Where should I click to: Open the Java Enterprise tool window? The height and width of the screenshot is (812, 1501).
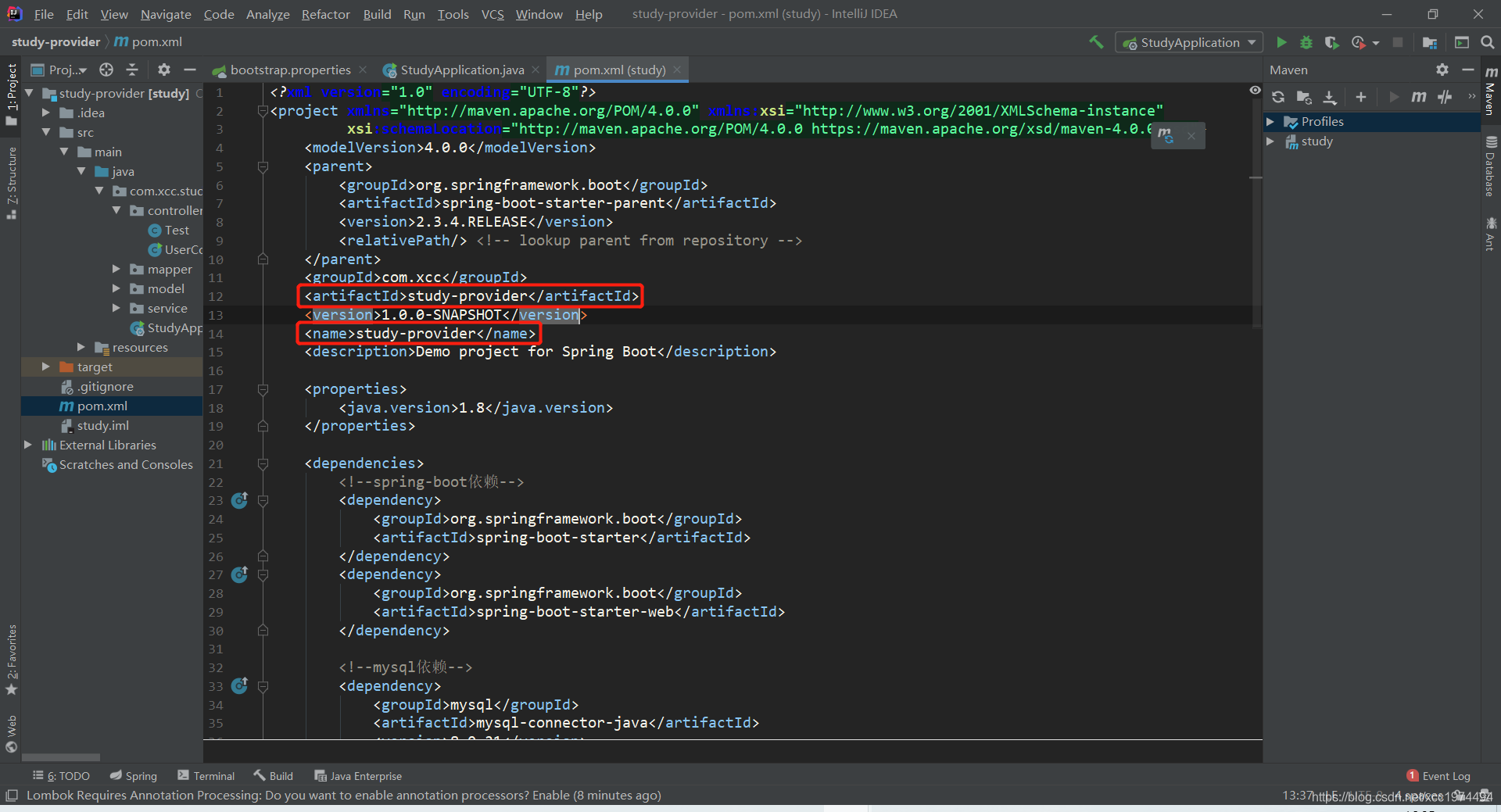tap(358, 775)
